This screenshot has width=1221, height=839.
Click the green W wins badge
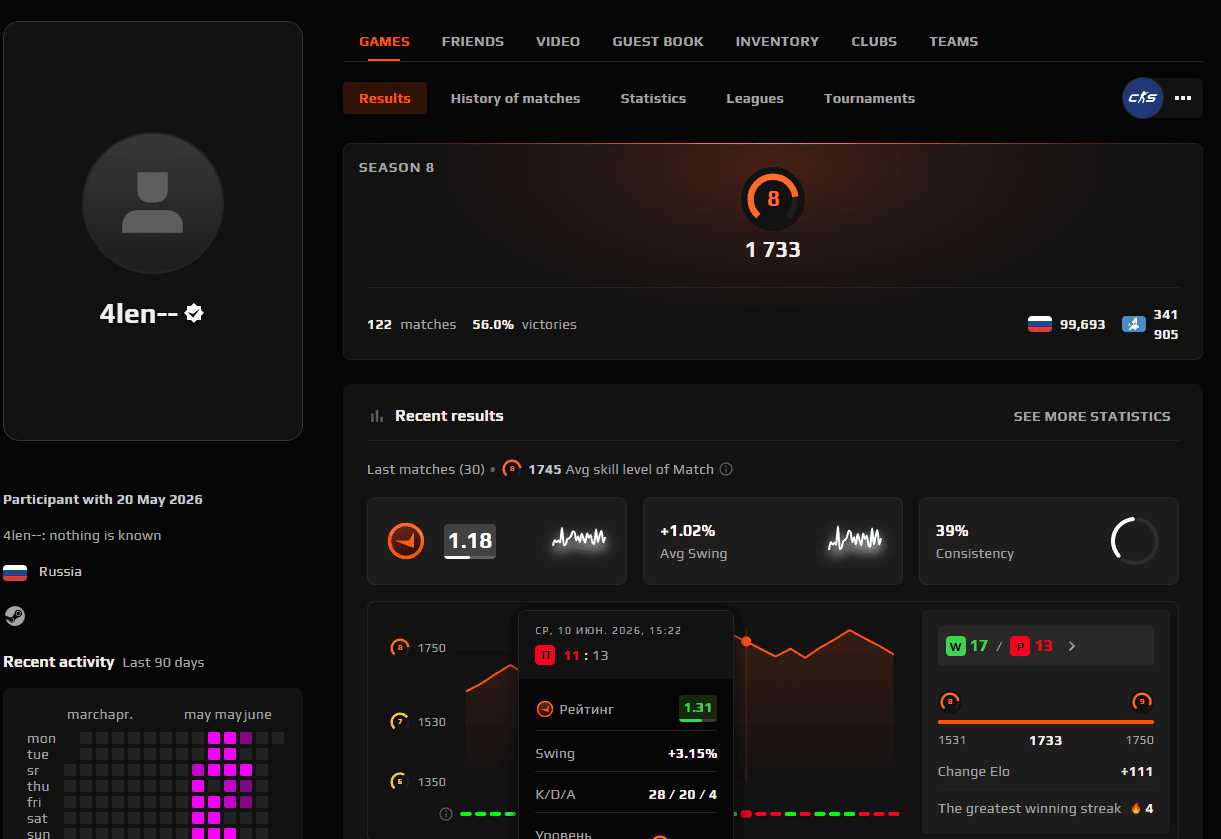(956, 646)
